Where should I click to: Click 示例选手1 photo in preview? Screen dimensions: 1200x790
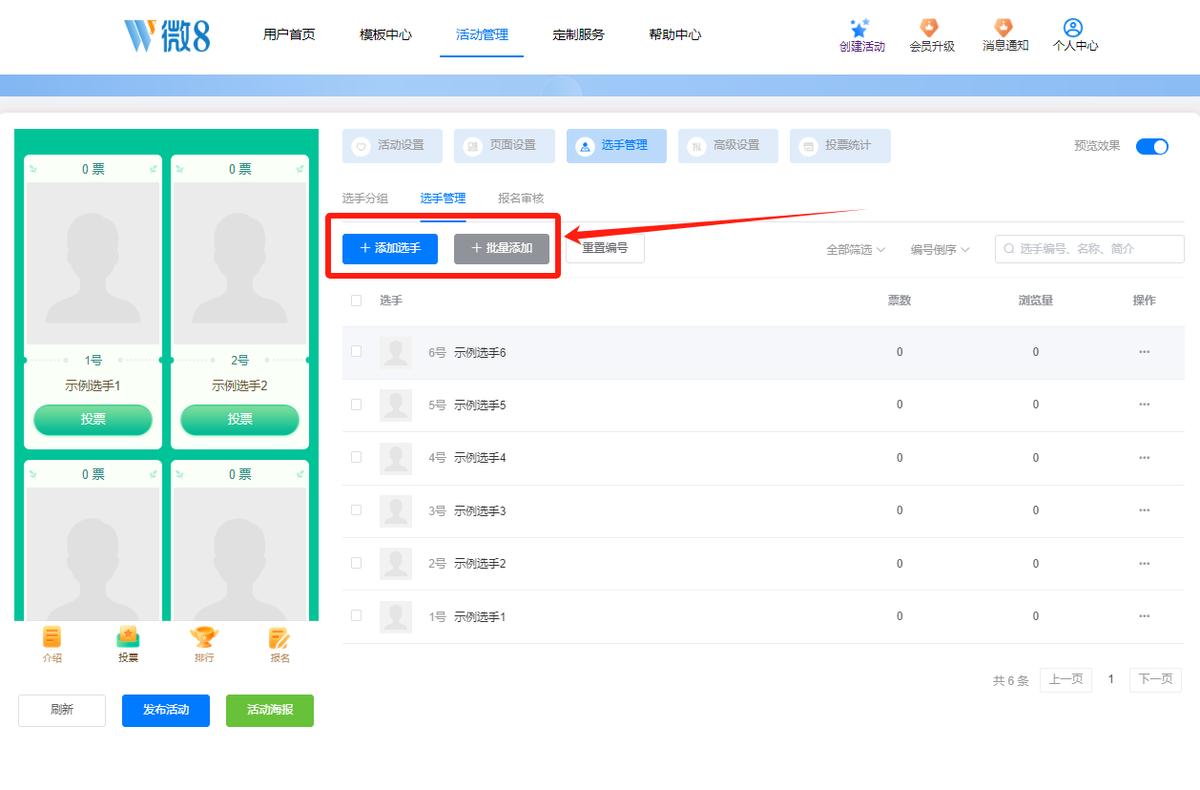93,264
